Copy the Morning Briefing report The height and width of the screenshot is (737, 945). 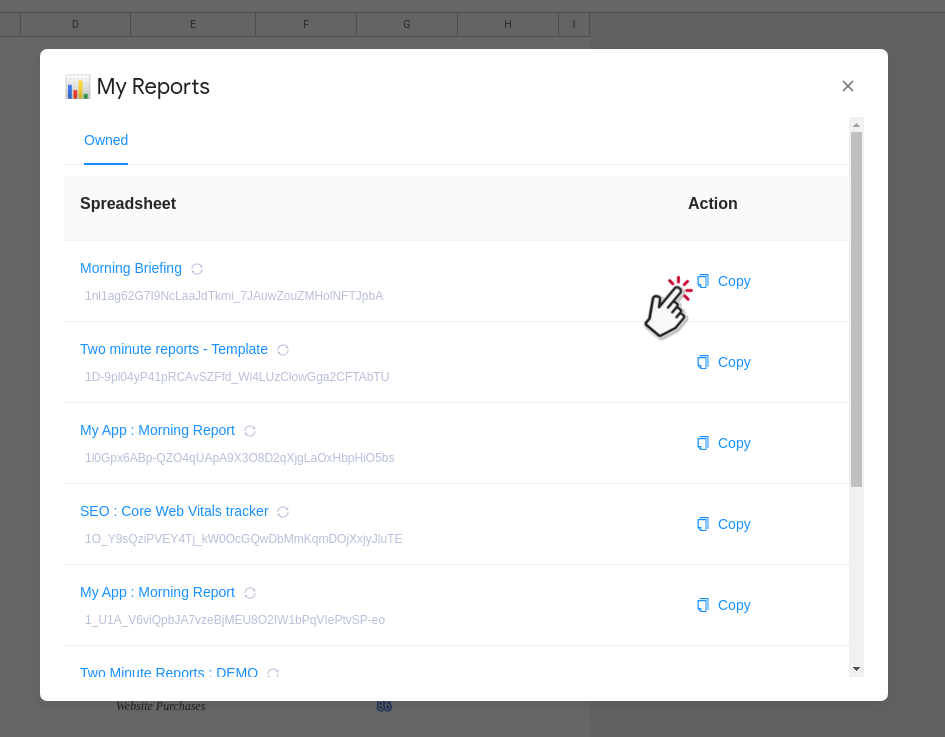(x=723, y=281)
